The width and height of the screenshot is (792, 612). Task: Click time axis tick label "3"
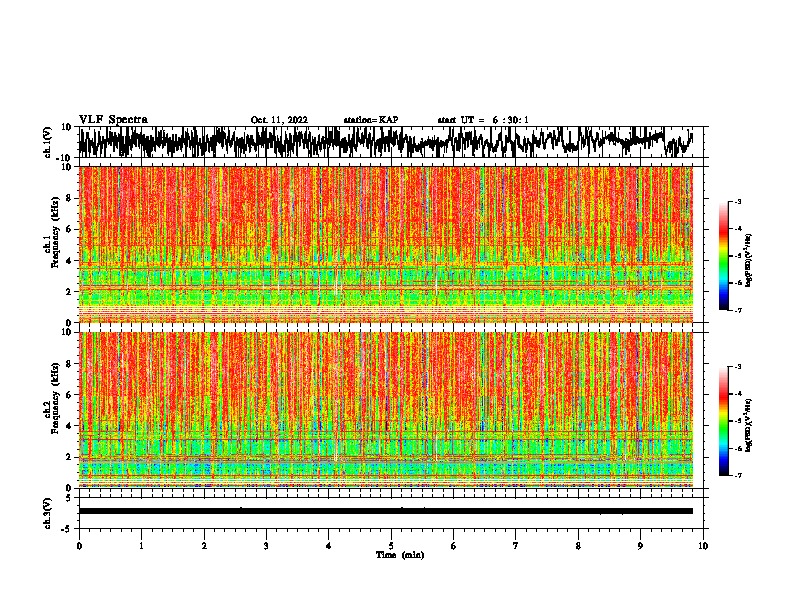[x=266, y=546]
